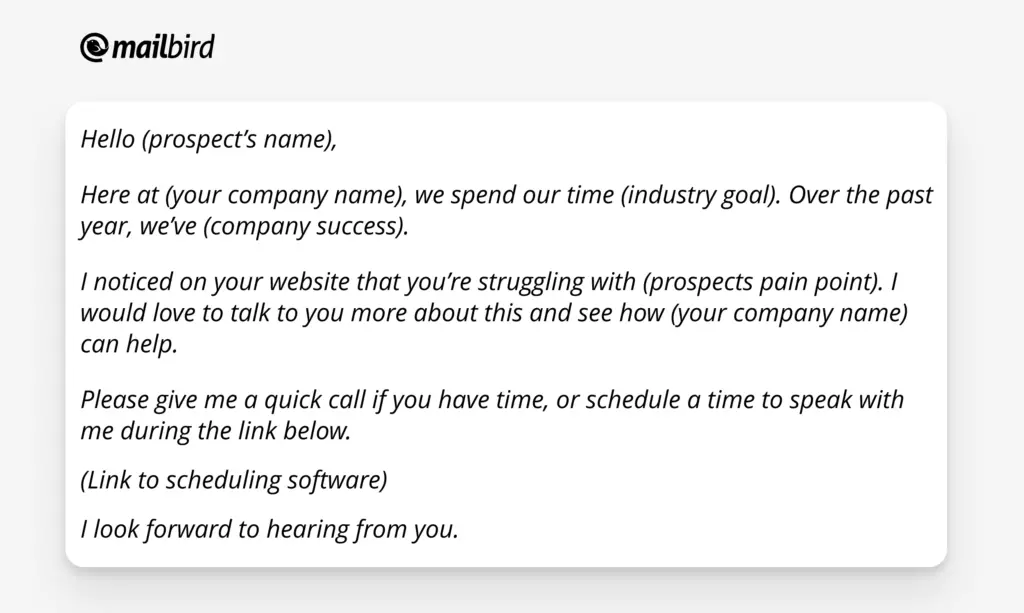
Task: Select the '(your company name)' placeholder in the second paragraph
Action: tap(285, 195)
